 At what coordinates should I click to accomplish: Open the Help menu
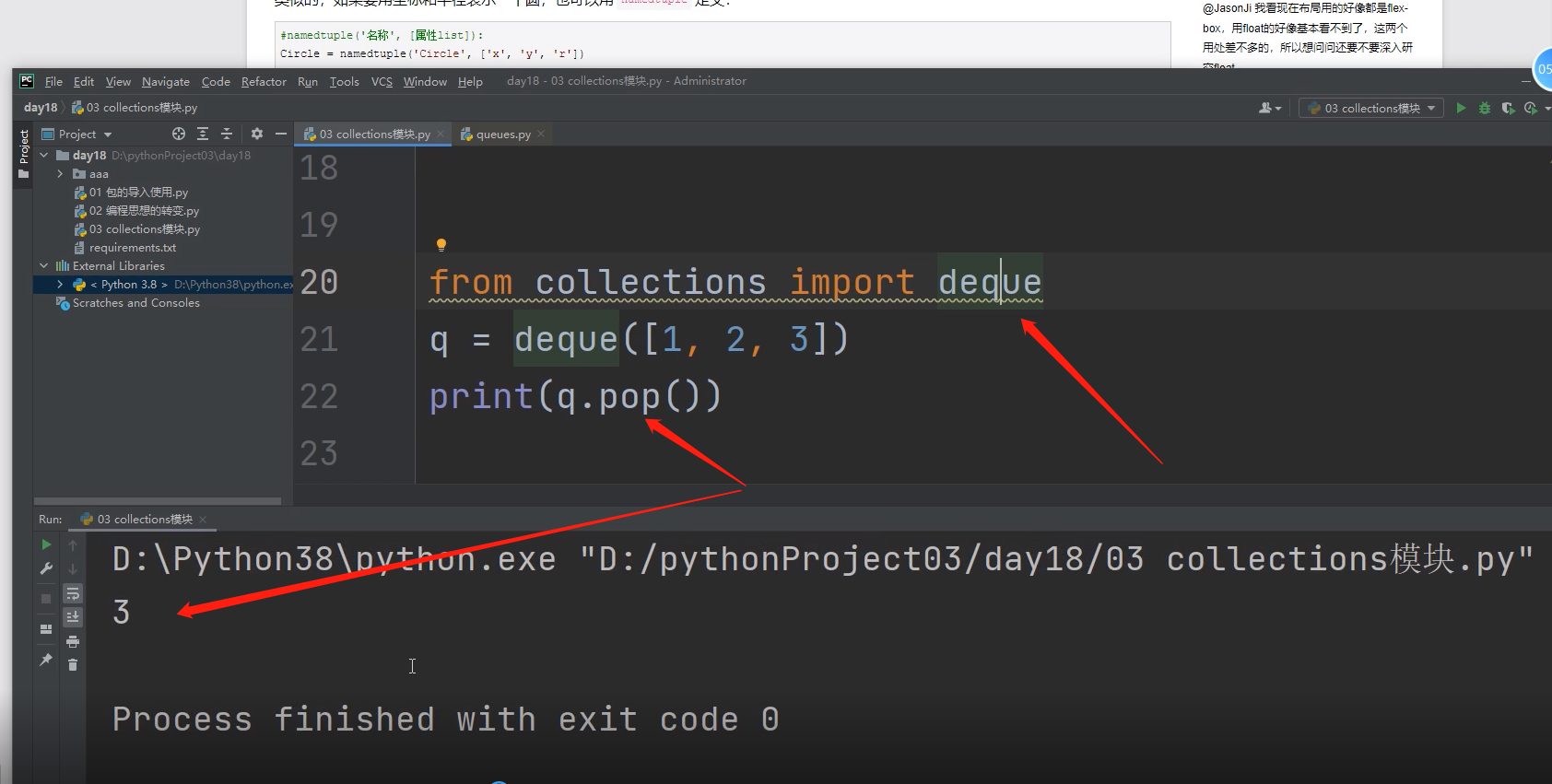[x=470, y=81]
